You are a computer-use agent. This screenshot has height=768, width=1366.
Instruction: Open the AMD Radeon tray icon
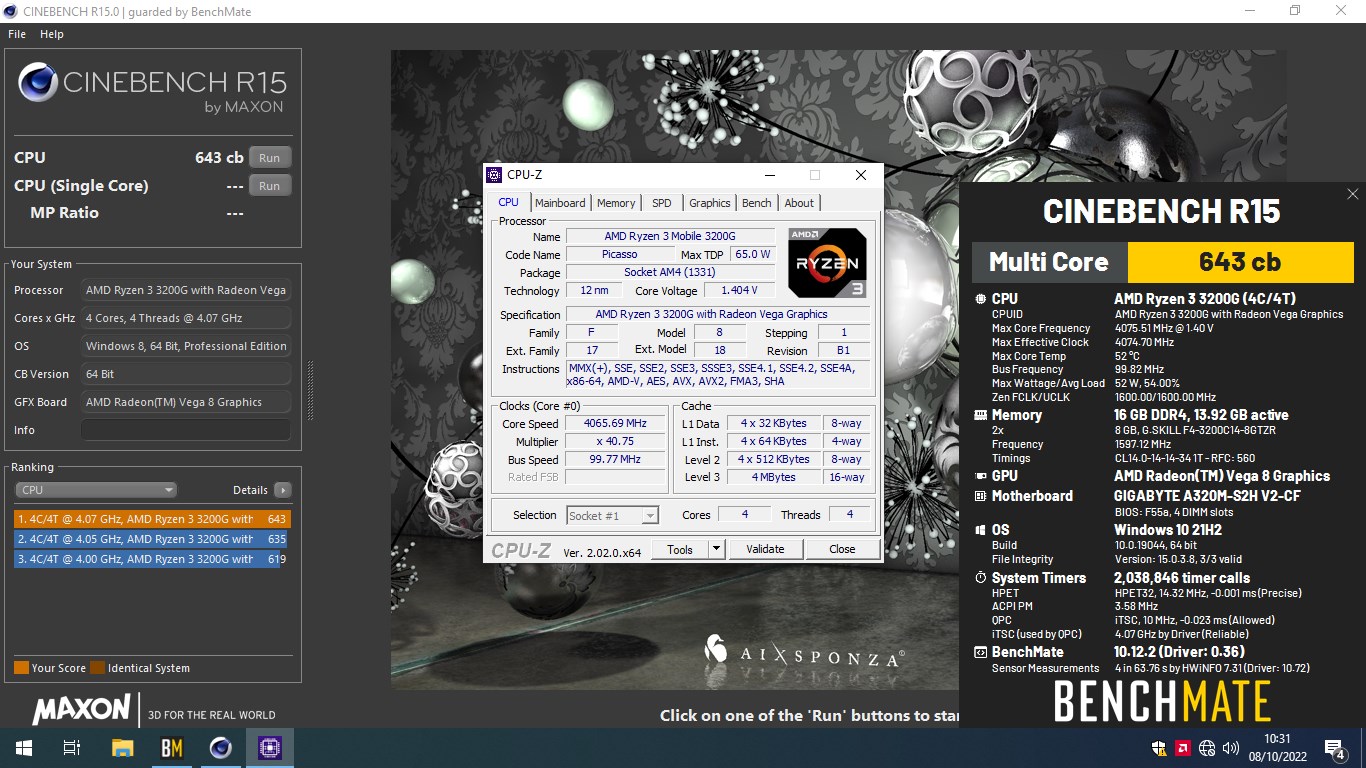[x=1183, y=748]
